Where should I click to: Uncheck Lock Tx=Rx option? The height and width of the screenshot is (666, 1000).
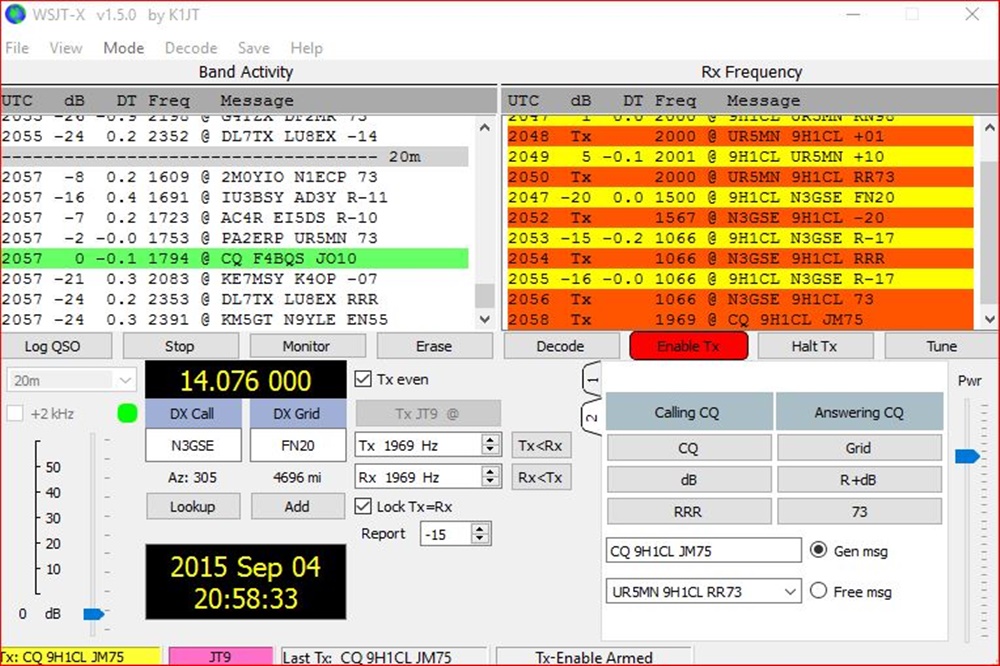[364, 507]
